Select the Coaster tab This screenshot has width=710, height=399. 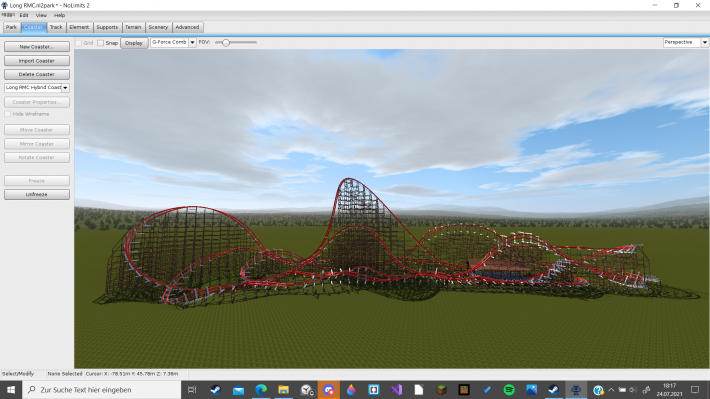pyautogui.click(x=33, y=27)
